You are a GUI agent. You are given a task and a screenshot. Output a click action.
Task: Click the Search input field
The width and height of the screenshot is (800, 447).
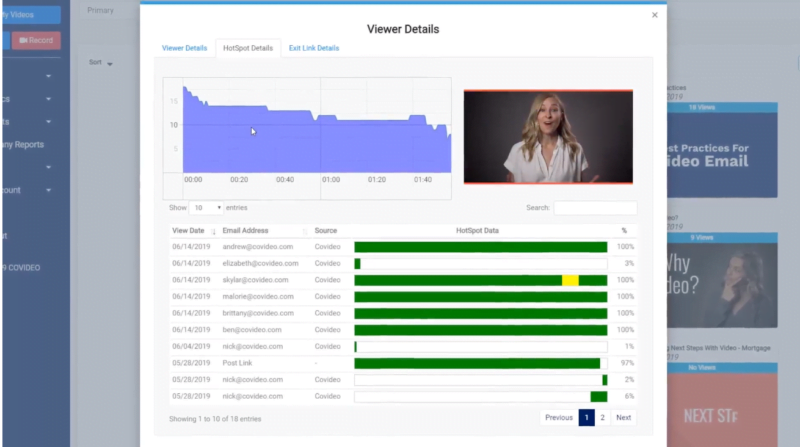[595, 208]
